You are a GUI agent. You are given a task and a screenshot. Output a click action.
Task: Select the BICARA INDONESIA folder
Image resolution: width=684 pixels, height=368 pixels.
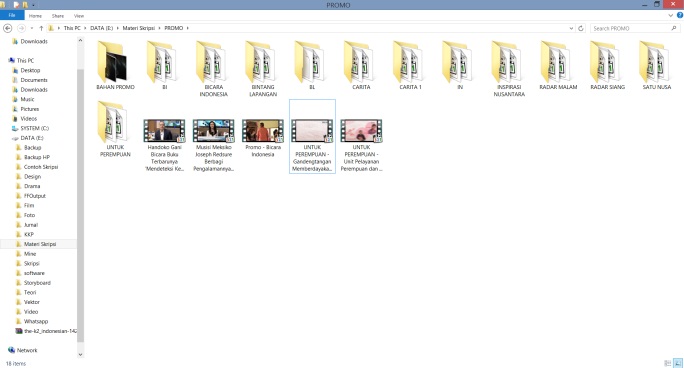click(x=214, y=69)
